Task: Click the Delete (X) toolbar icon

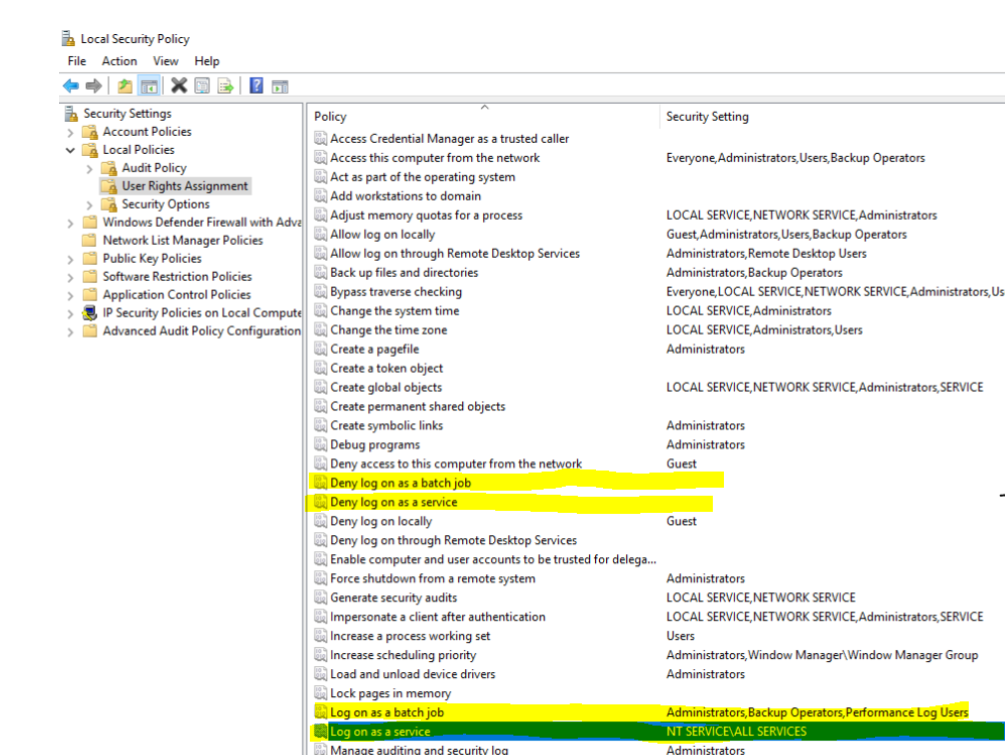Action: pyautogui.click(x=179, y=85)
